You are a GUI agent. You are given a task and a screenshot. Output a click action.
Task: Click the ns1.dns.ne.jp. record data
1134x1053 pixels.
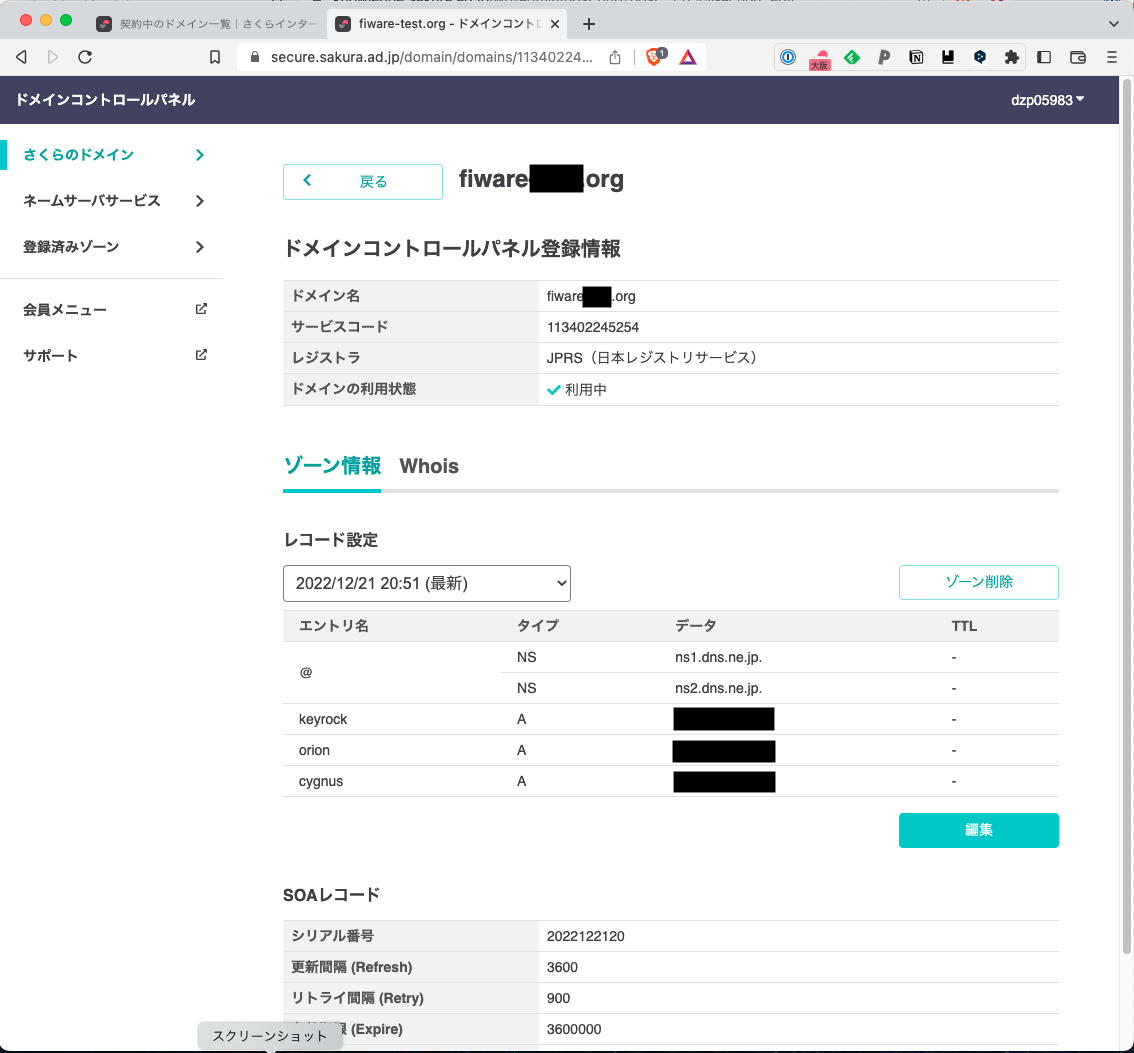(x=718, y=657)
